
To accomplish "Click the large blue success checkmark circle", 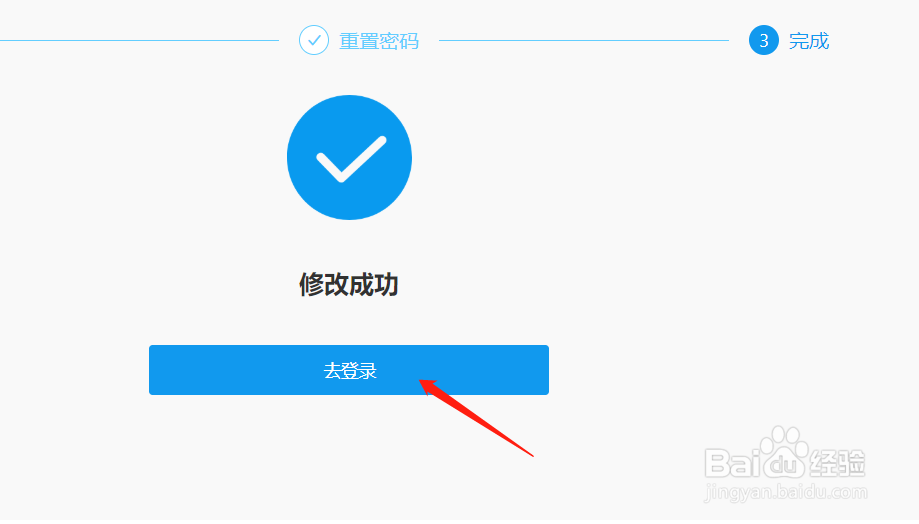I will click(349, 158).
